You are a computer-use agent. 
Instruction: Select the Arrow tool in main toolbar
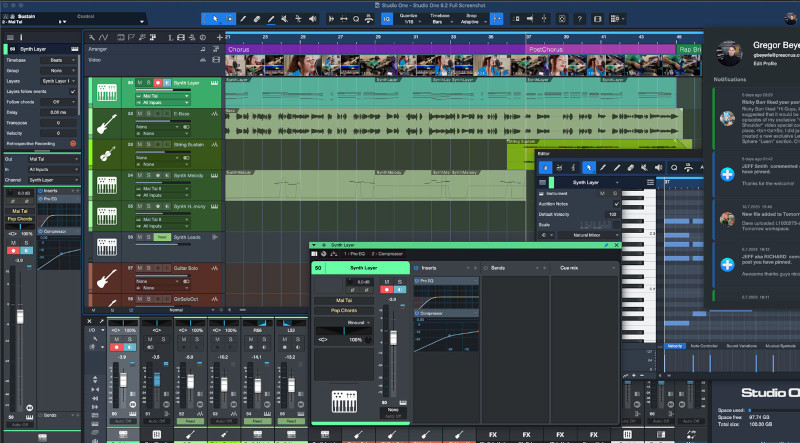(215, 19)
